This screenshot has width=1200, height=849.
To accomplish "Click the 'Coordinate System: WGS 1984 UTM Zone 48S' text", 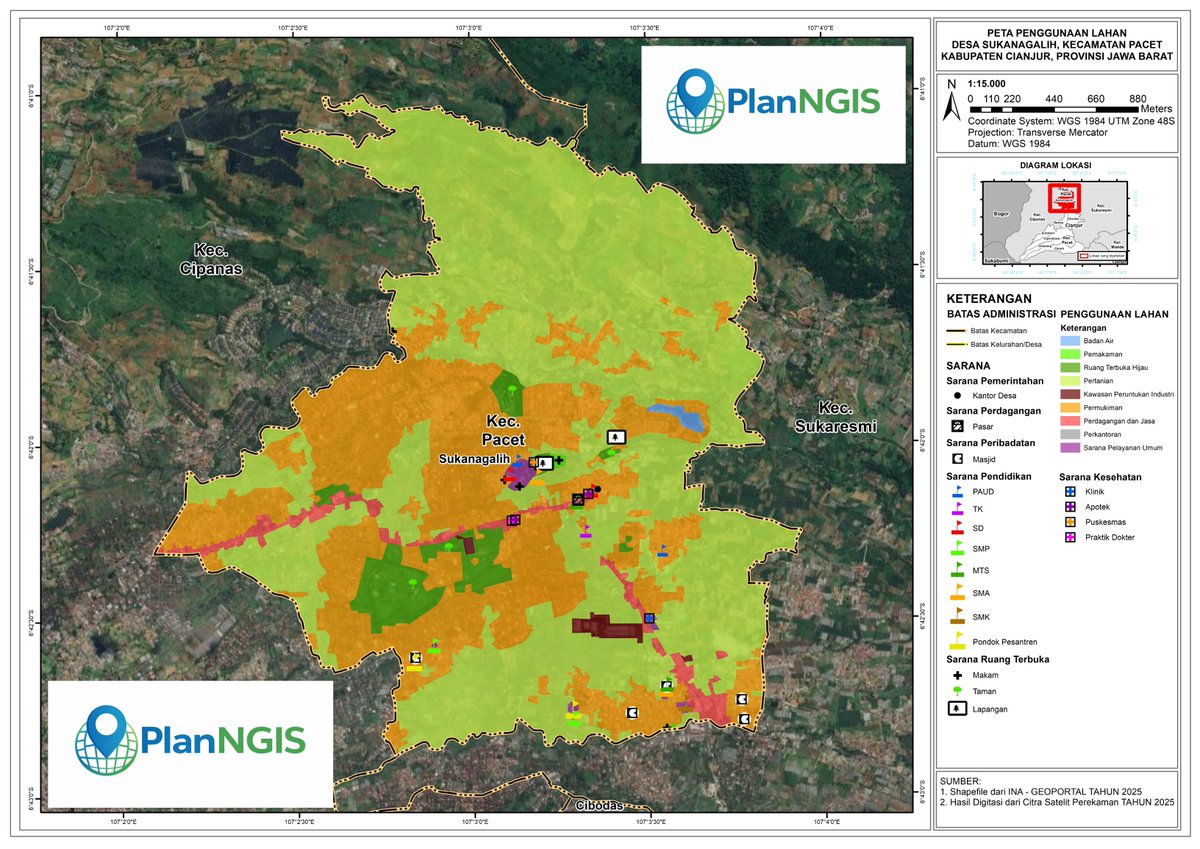I will 1072,121.
